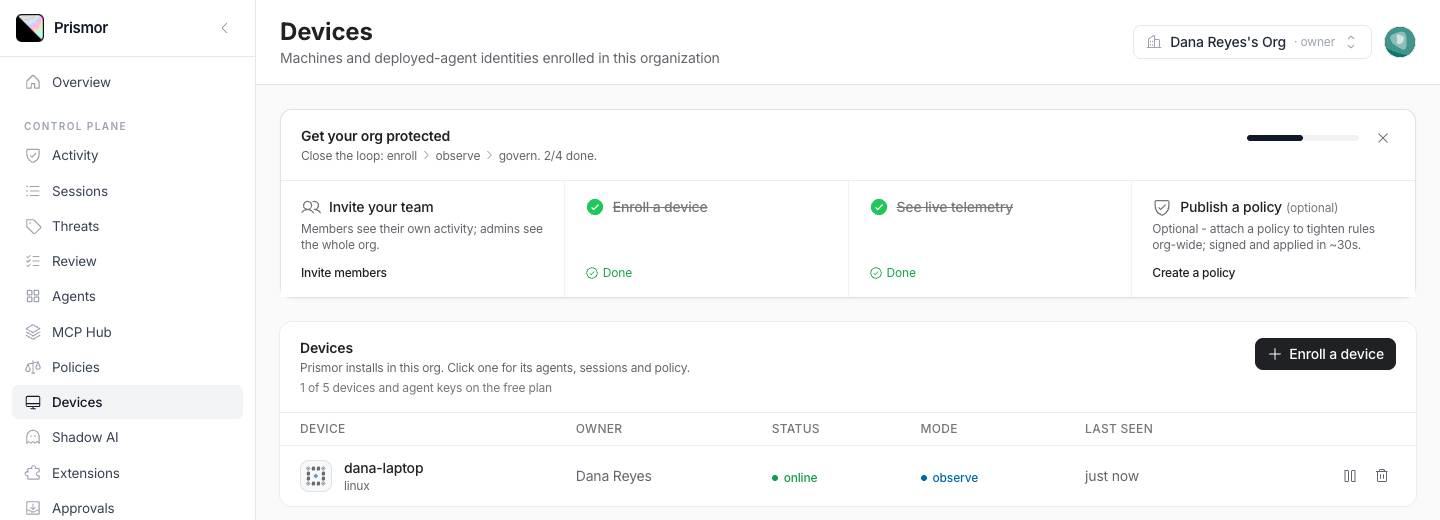Screen dimensions: 1440x520
Task: Click the crossed-out Enroll a device title
Action: [x=660, y=207]
